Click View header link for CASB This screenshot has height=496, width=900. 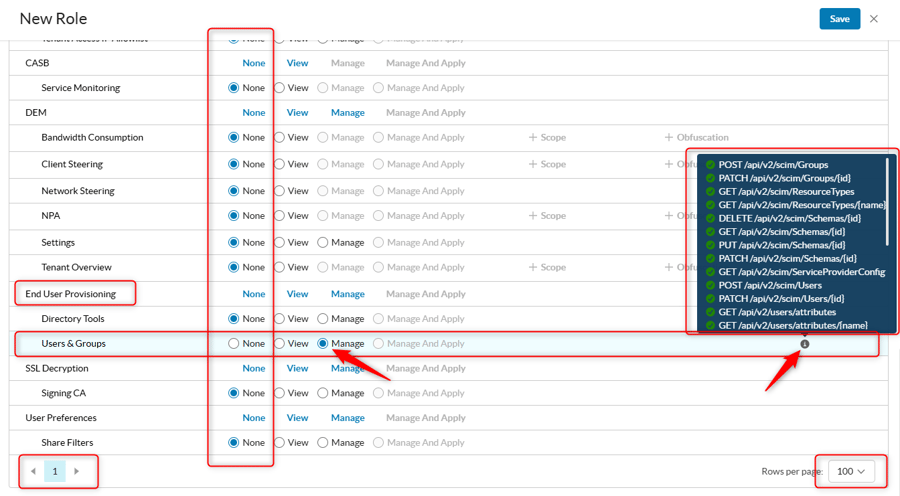(x=297, y=63)
